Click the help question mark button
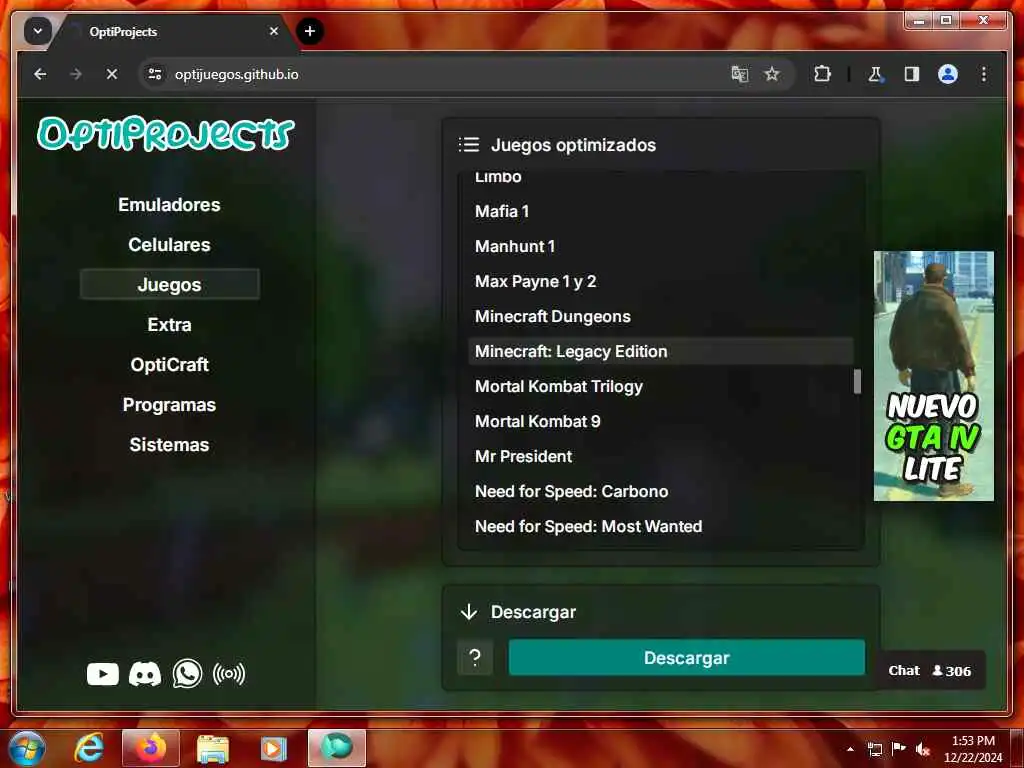The height and width of the screenshot is (768, 1024). click(x=475, y=658)
